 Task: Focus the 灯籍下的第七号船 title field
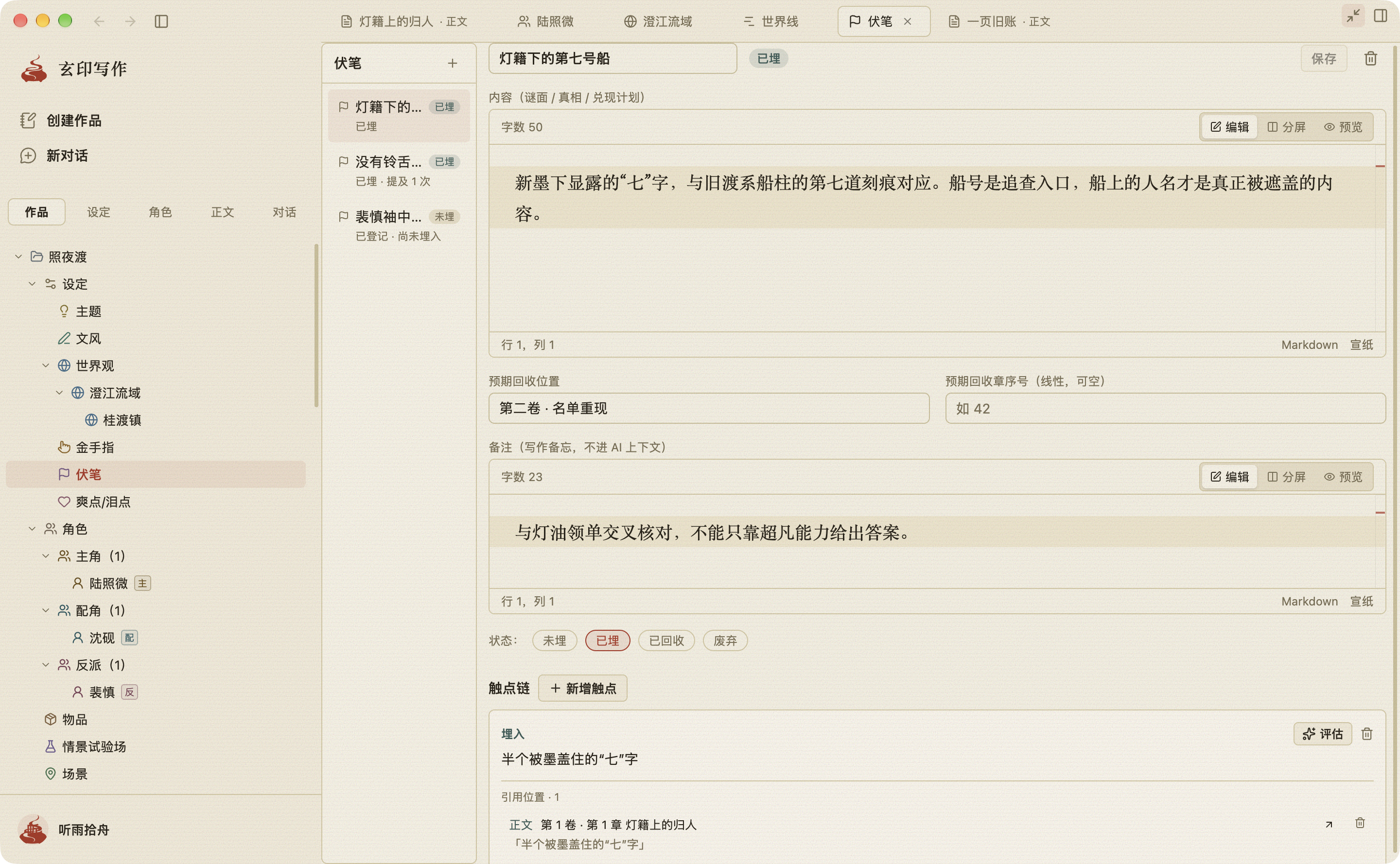pyautogui.click(x=612, y=58)
